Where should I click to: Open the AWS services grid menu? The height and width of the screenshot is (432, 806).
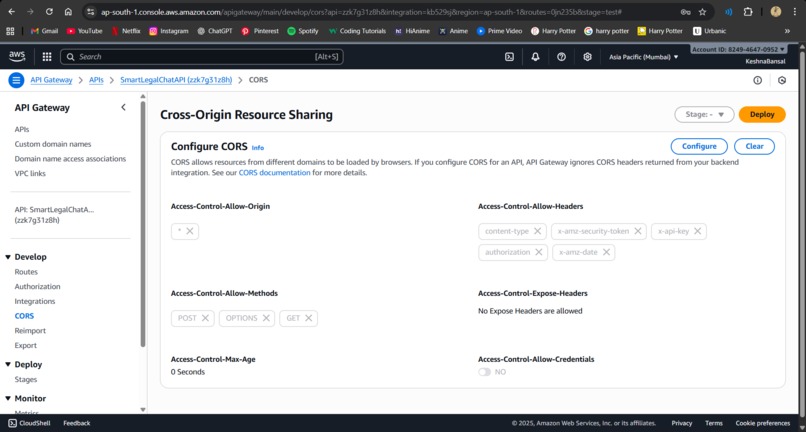point(47,57)
